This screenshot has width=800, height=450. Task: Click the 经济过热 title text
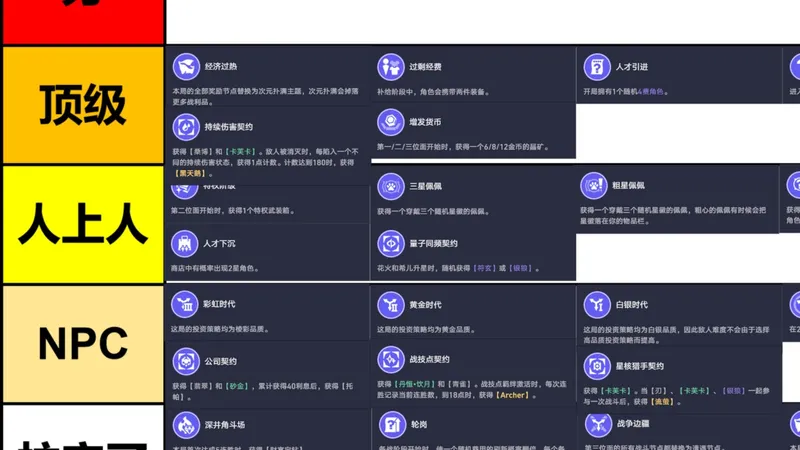(221, 66)
